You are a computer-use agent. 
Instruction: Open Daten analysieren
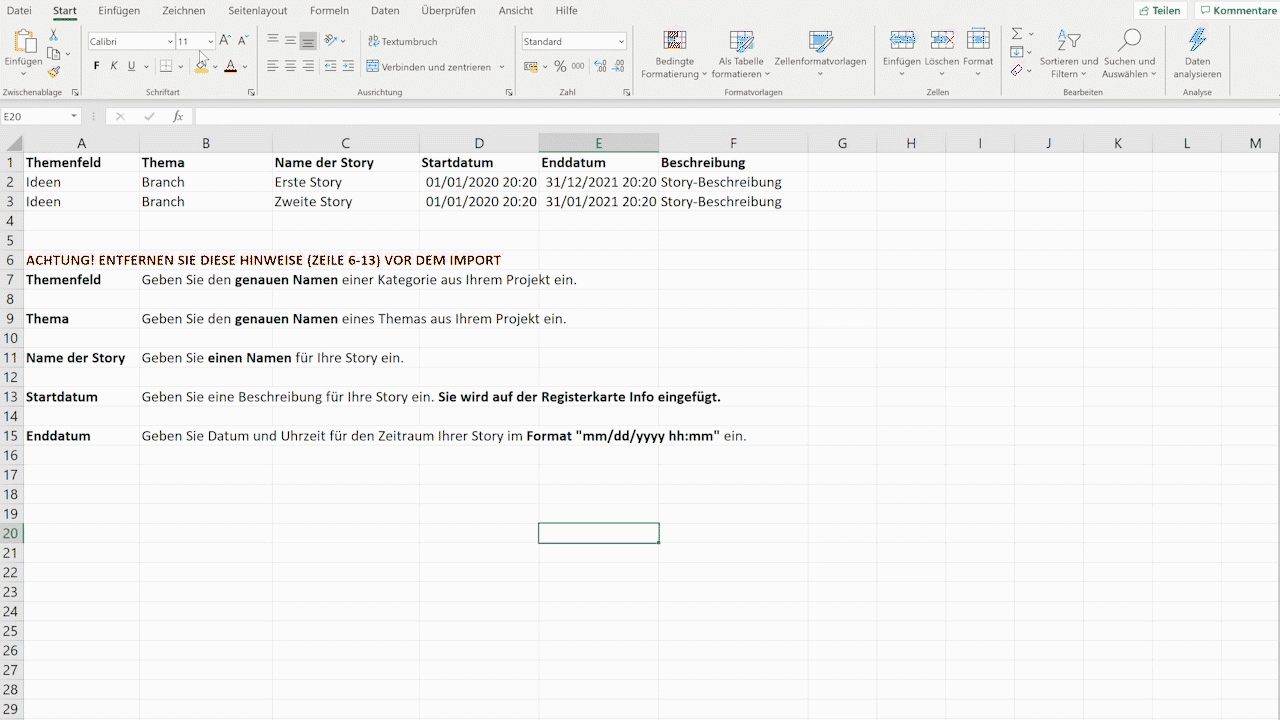(x=1196, y=55)
